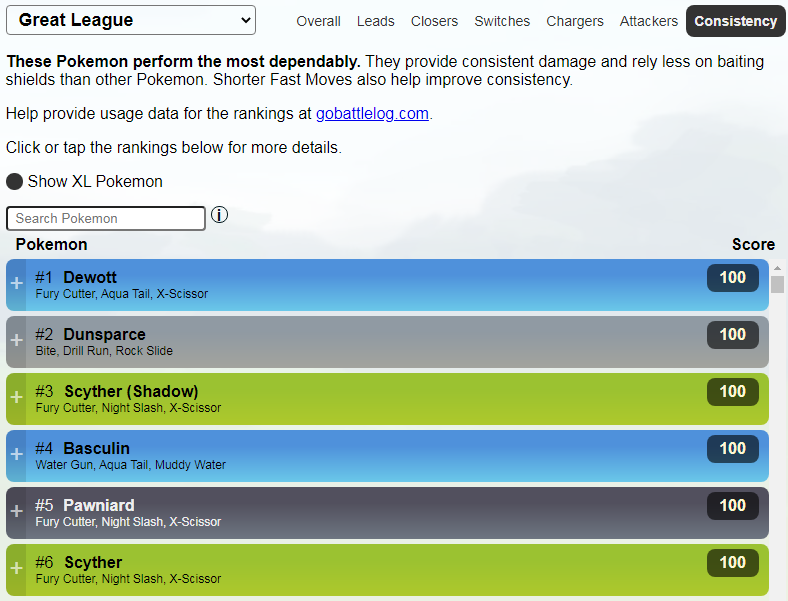Viewport: 788px width, 601px height.
Task: Switch to the Closers tab
Action: tap(434, 21)
